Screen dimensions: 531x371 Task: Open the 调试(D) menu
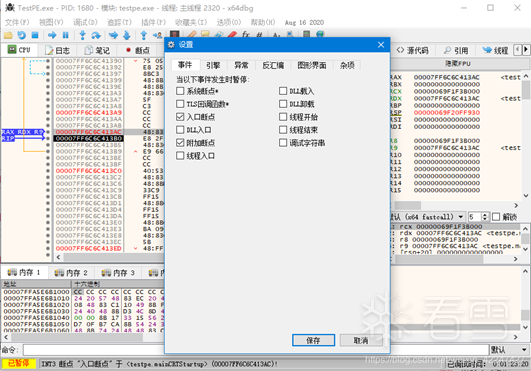[x=85, y=22]
